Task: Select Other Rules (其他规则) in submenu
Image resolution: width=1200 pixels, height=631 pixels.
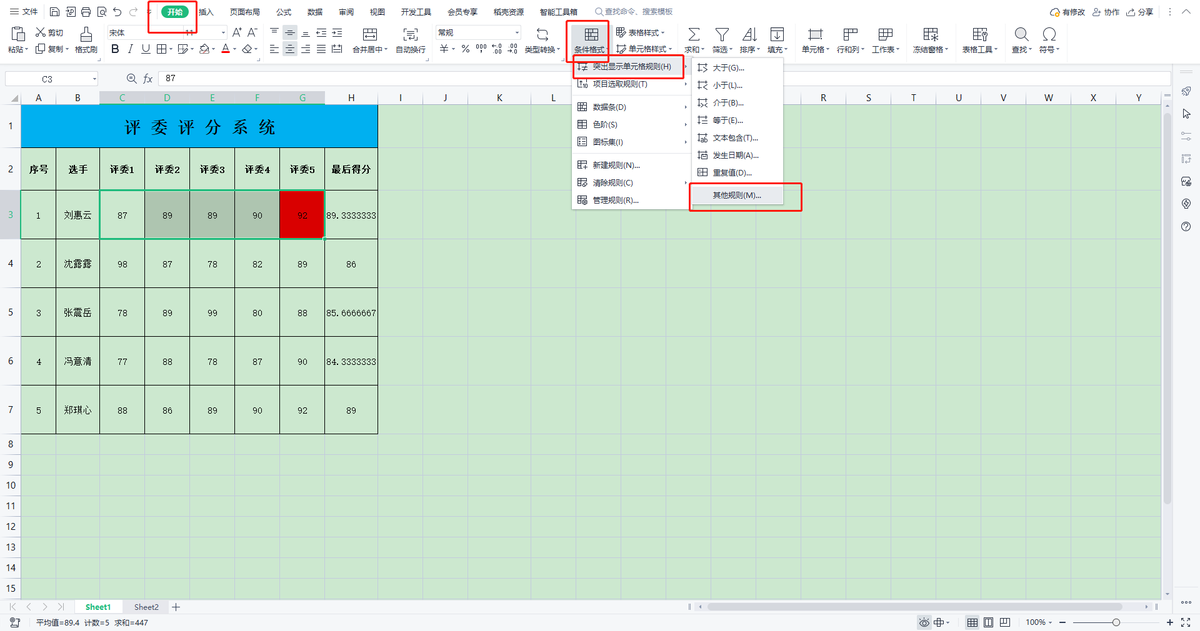Action: pyautogui.click(x=737, y=195)
